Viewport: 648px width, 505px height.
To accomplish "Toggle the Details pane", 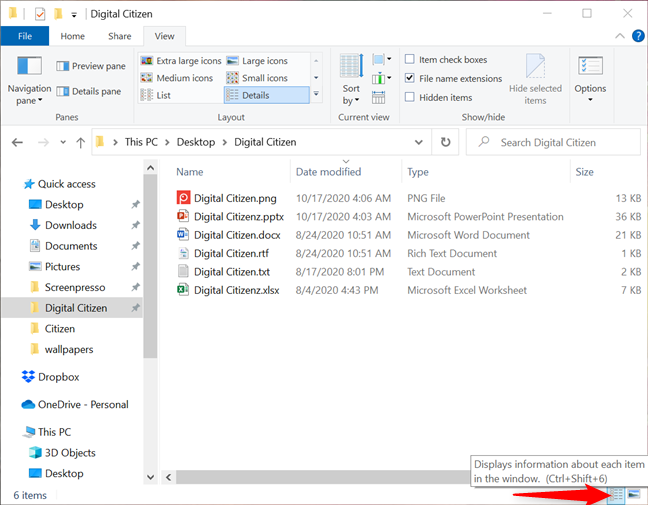I will click(x=89, y=91).
